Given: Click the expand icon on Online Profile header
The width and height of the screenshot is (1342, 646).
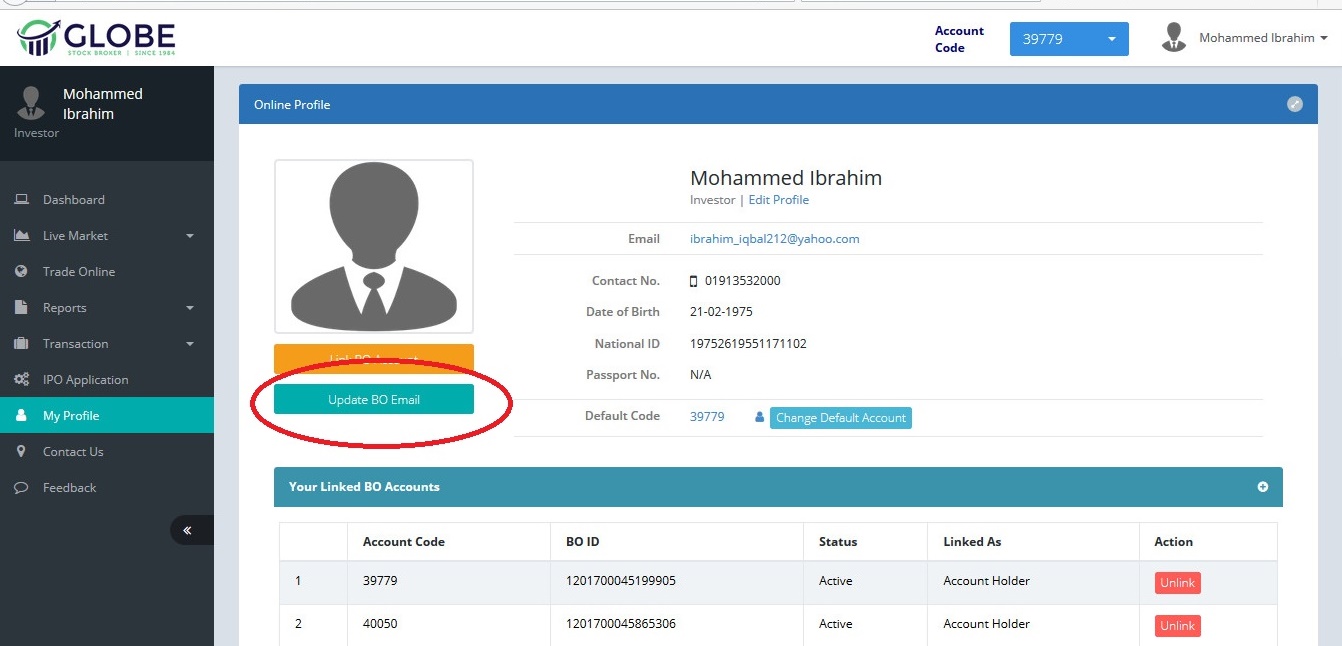Looking at the screenshot, I should coord(1294,104).
